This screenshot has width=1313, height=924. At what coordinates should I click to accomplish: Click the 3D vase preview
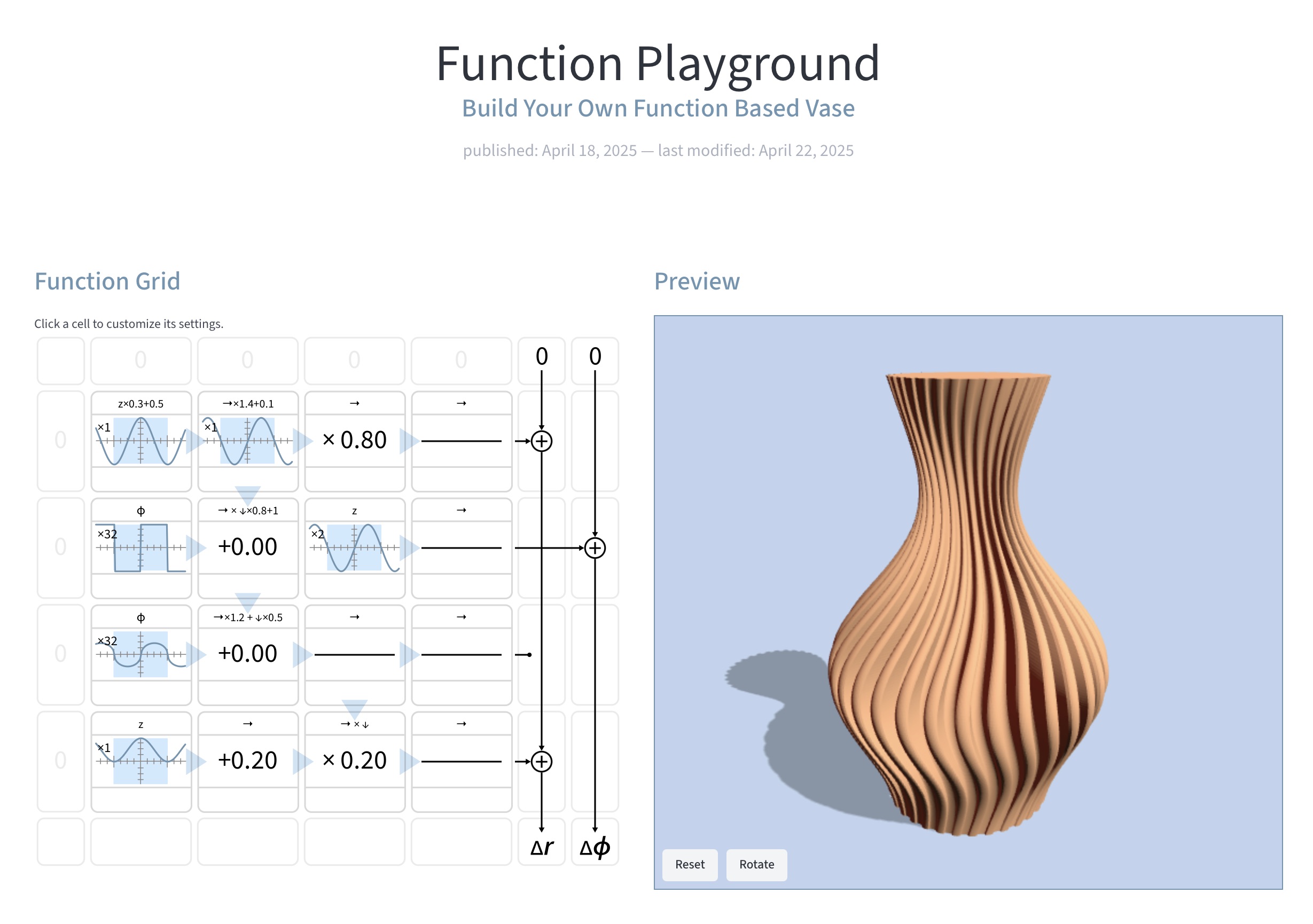click(x=968, y=602)
